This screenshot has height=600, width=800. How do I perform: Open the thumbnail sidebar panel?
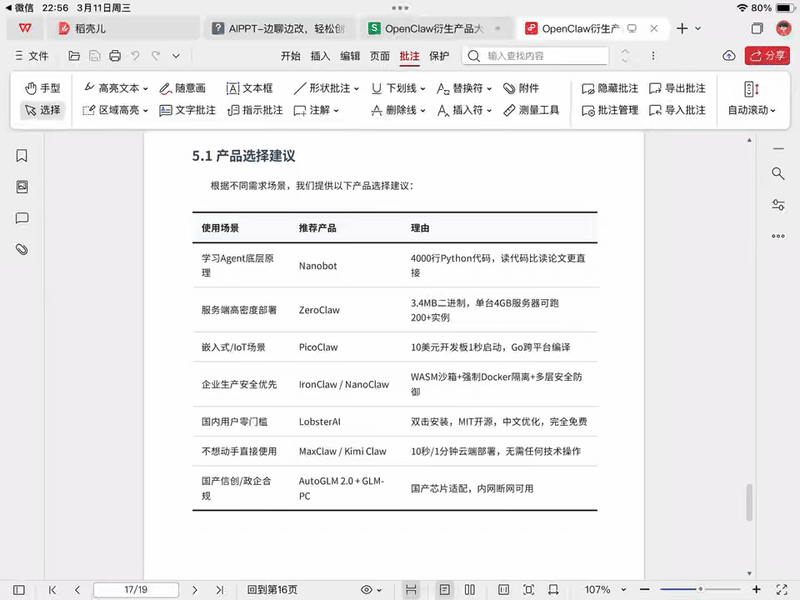pyautogui.click(x=21, y=187)
